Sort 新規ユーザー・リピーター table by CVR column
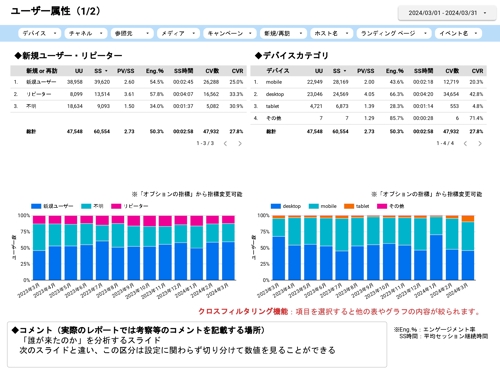The height and width of the screenshot is (375, 500). pyautogui.click(x=237, y=71)
